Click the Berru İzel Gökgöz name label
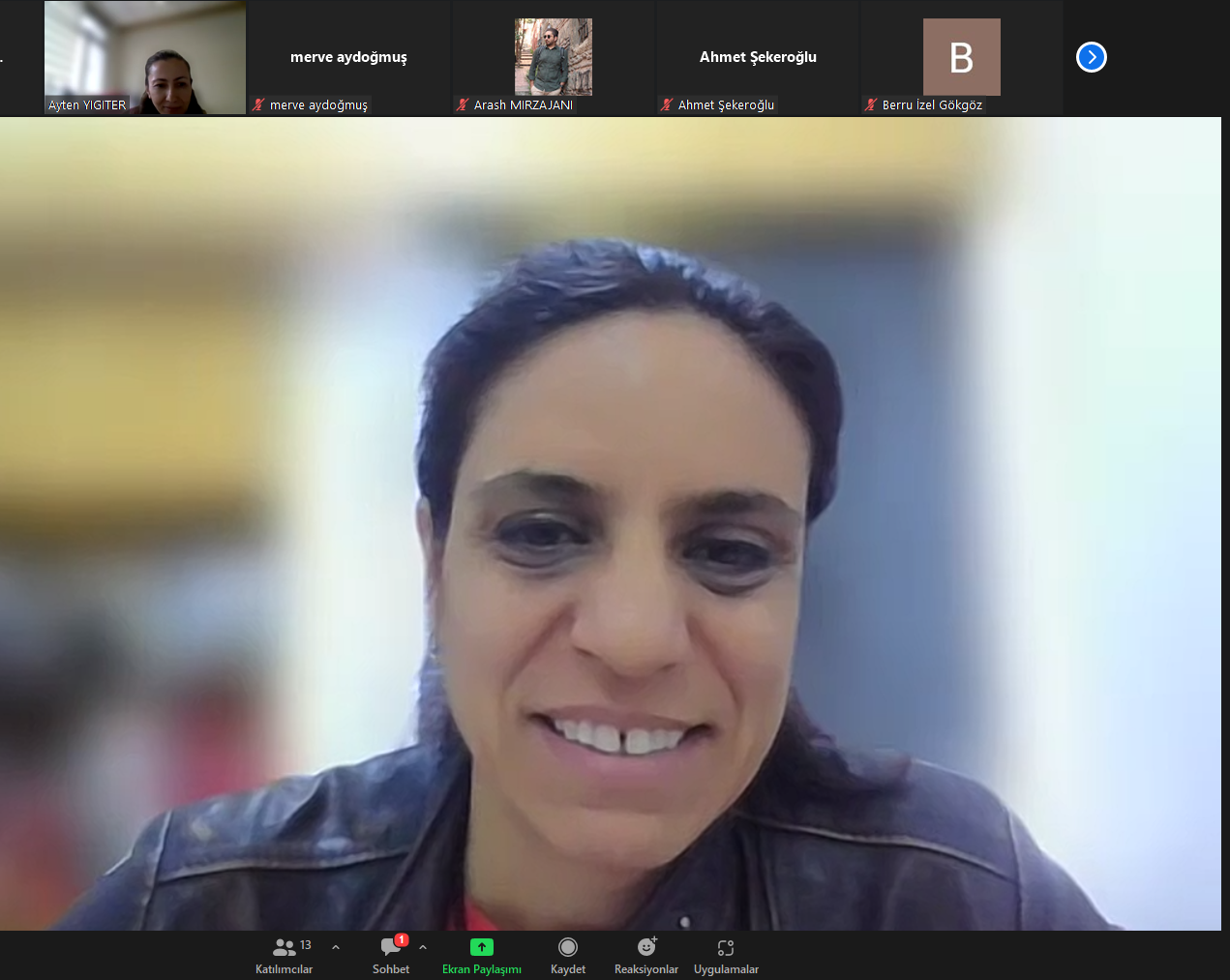1230x980 pixels. point(932,105)
